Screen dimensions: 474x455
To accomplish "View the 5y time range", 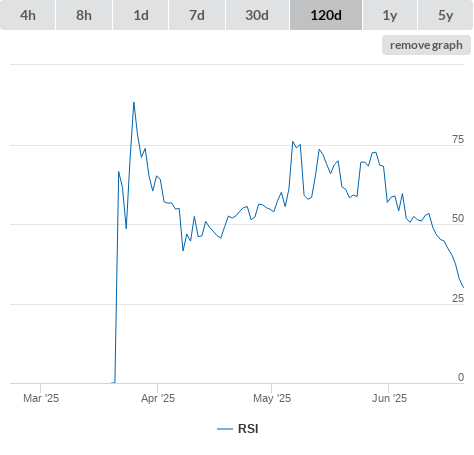I will (x=446, y=15).
